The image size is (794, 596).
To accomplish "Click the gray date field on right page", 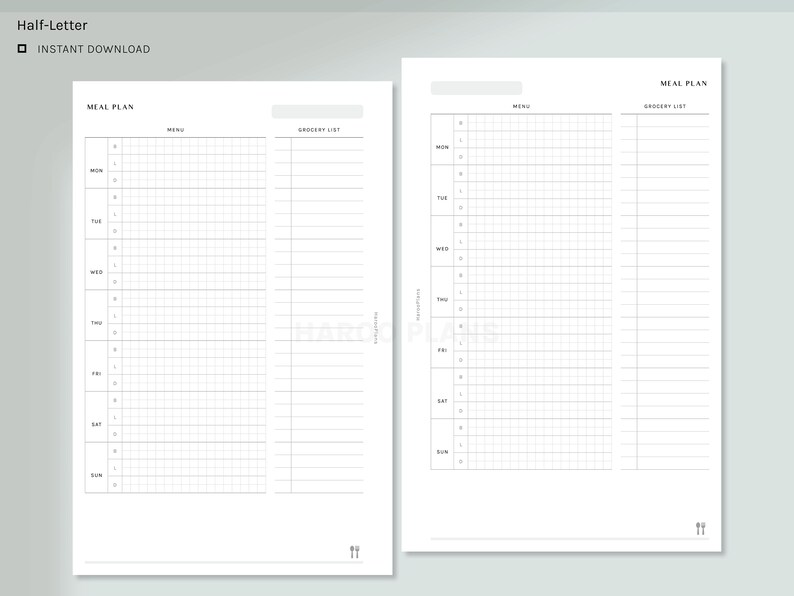I will [x=477, y=88].
